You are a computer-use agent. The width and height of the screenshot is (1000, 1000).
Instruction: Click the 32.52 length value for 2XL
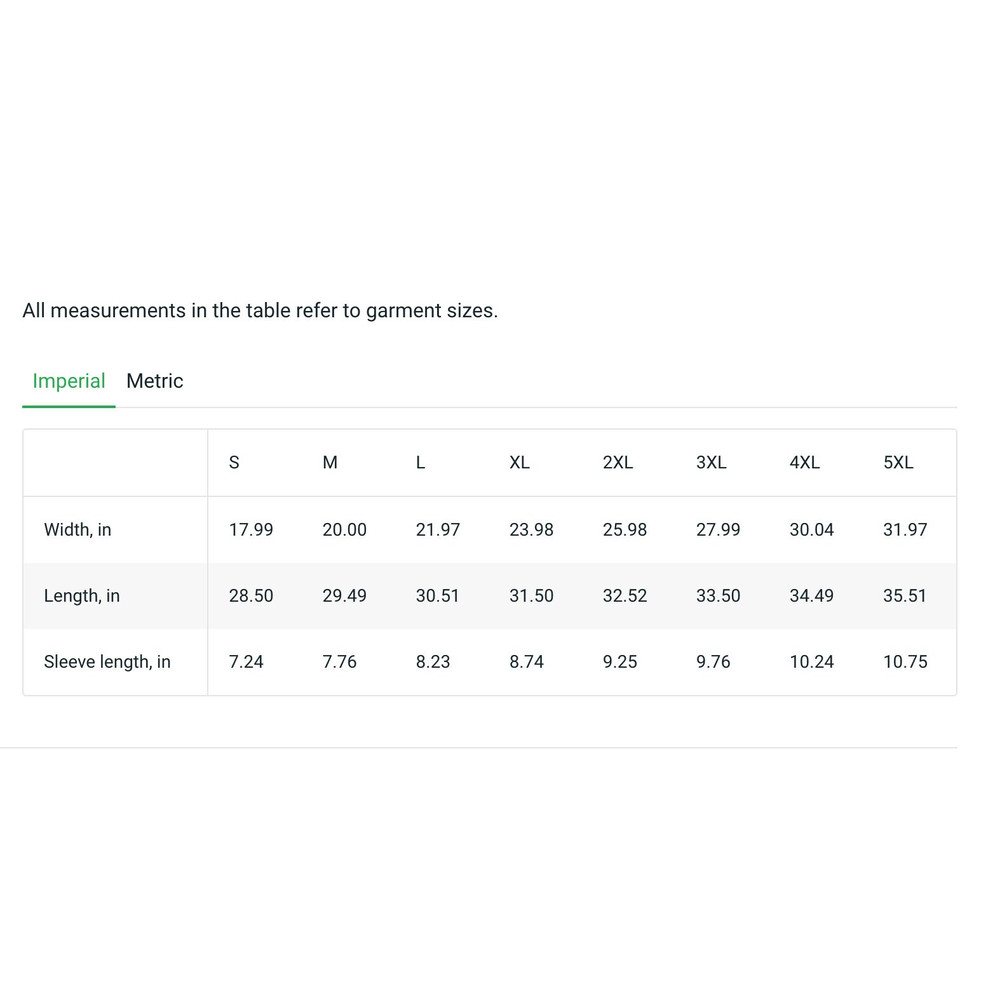click(625, 596)
